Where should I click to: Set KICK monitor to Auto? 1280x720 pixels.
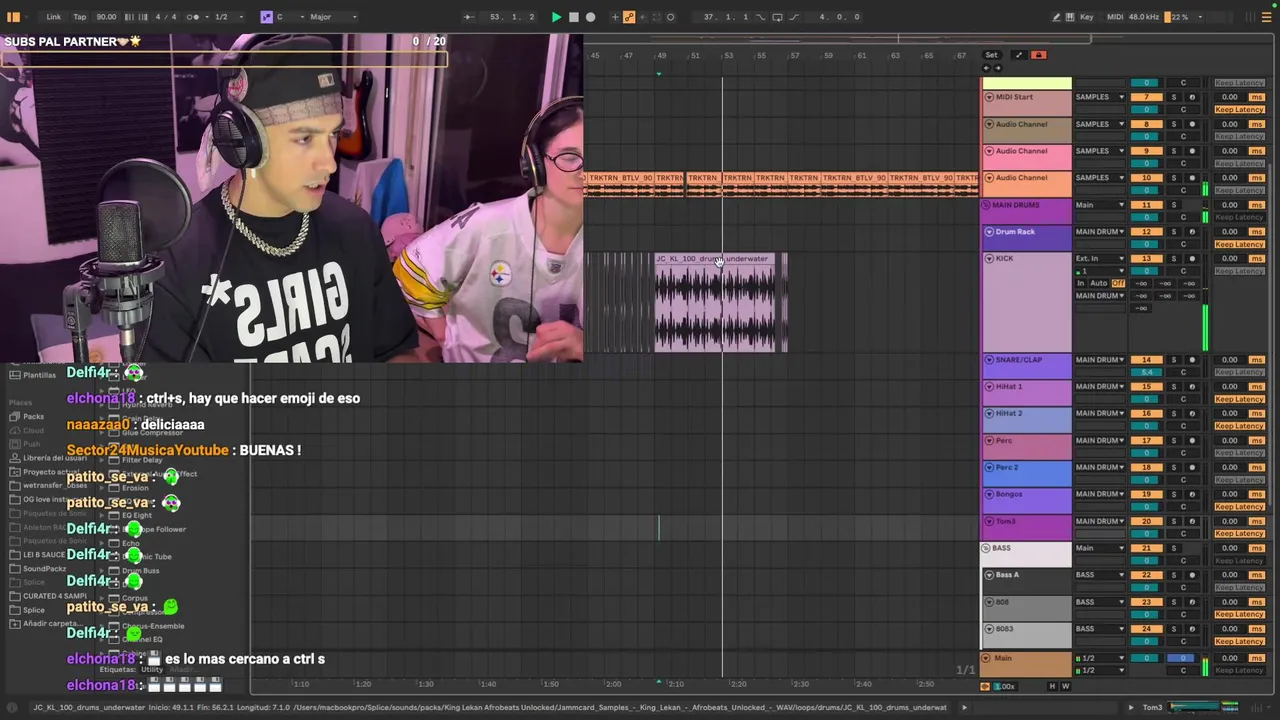click(1098, 283)
